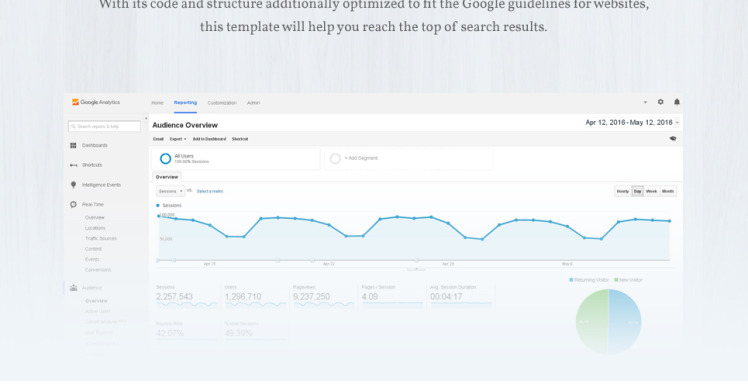748x388 pixels.
Task: Select the All Users segment circle
Action: 165,158
